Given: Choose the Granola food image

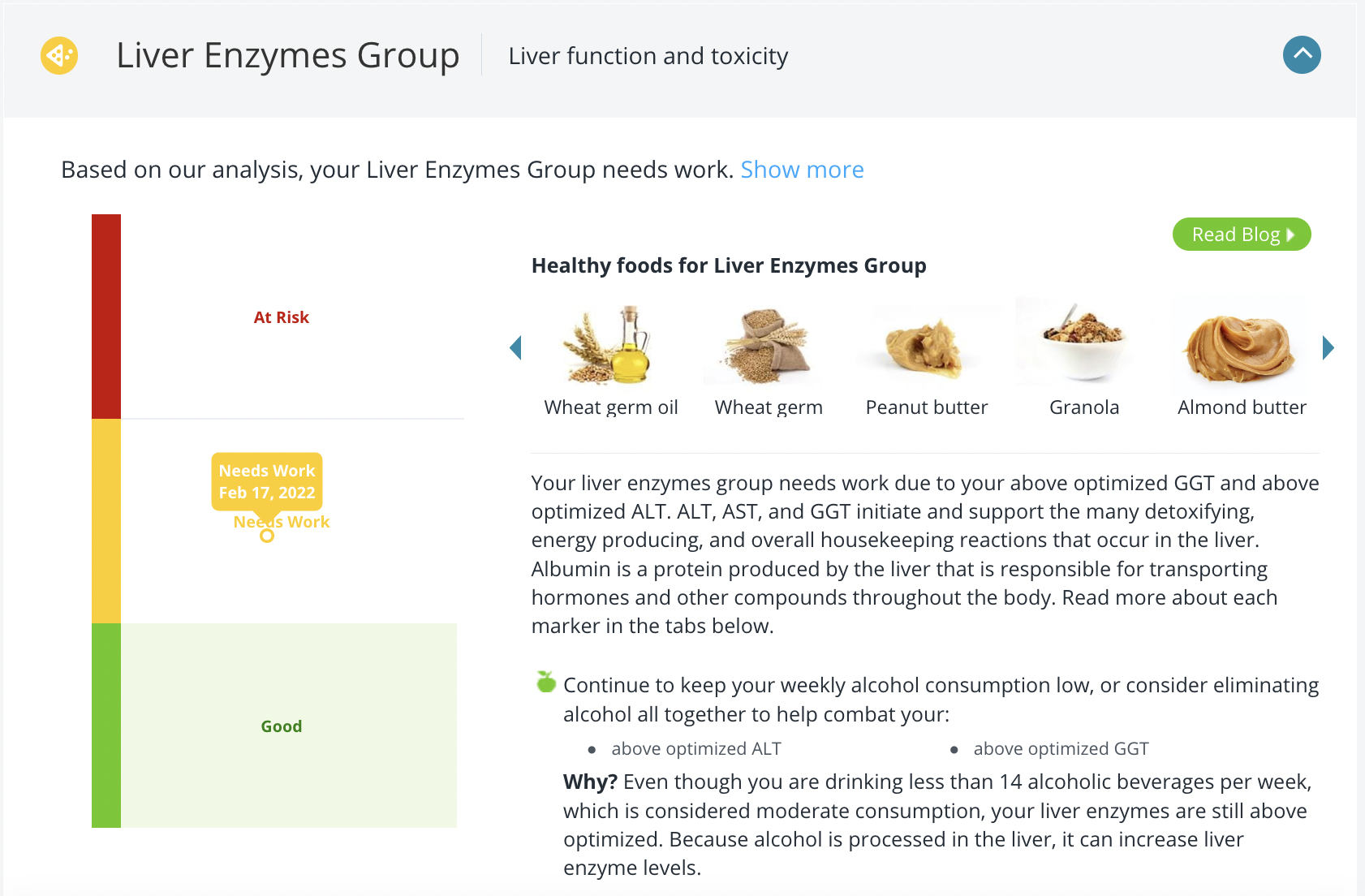Looking at the screenshot, I should pyautogui.click(x=1084, y=342).
